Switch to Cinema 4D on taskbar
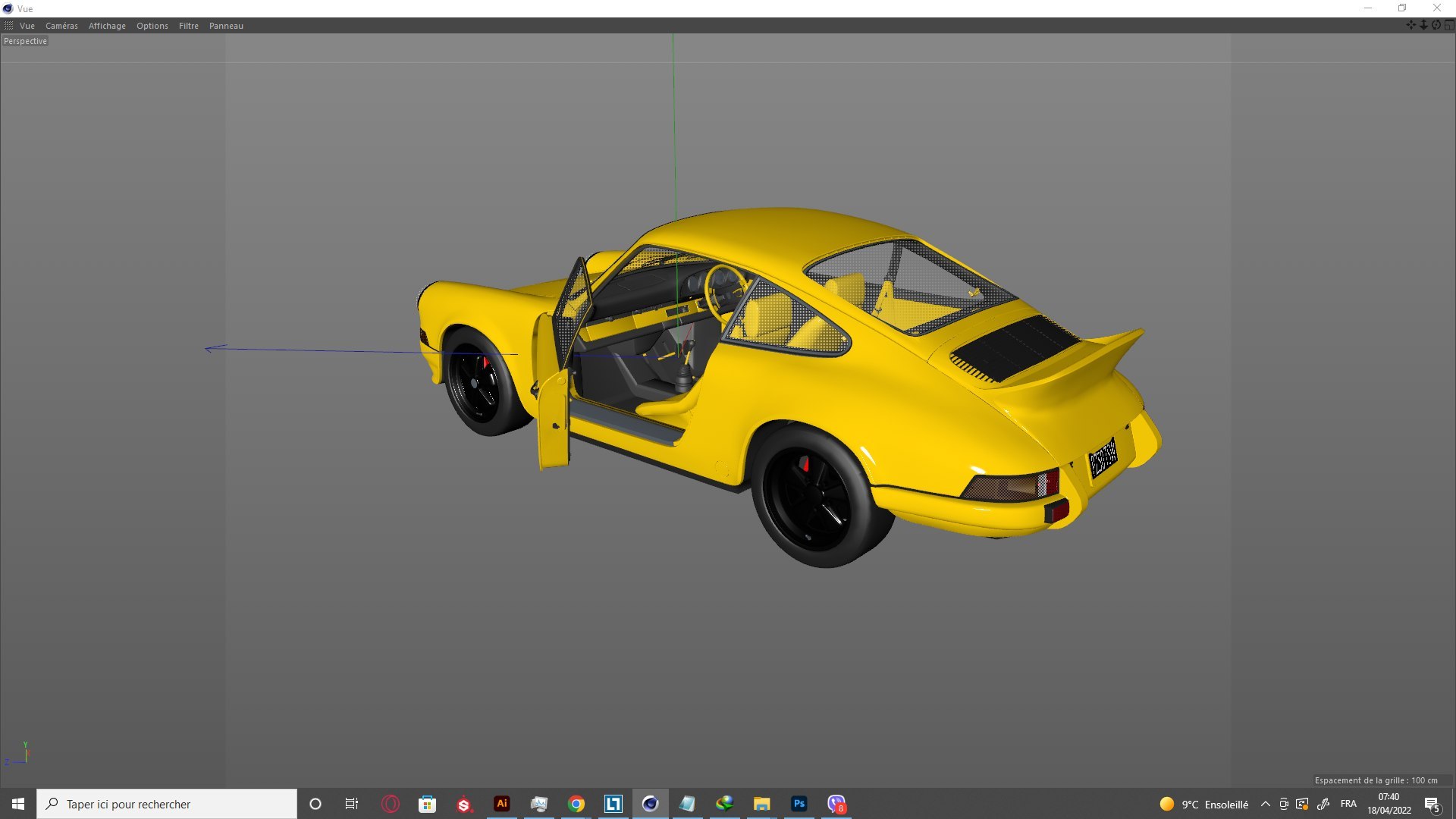Screen dimensions: 1456x819 pos(651,804)
